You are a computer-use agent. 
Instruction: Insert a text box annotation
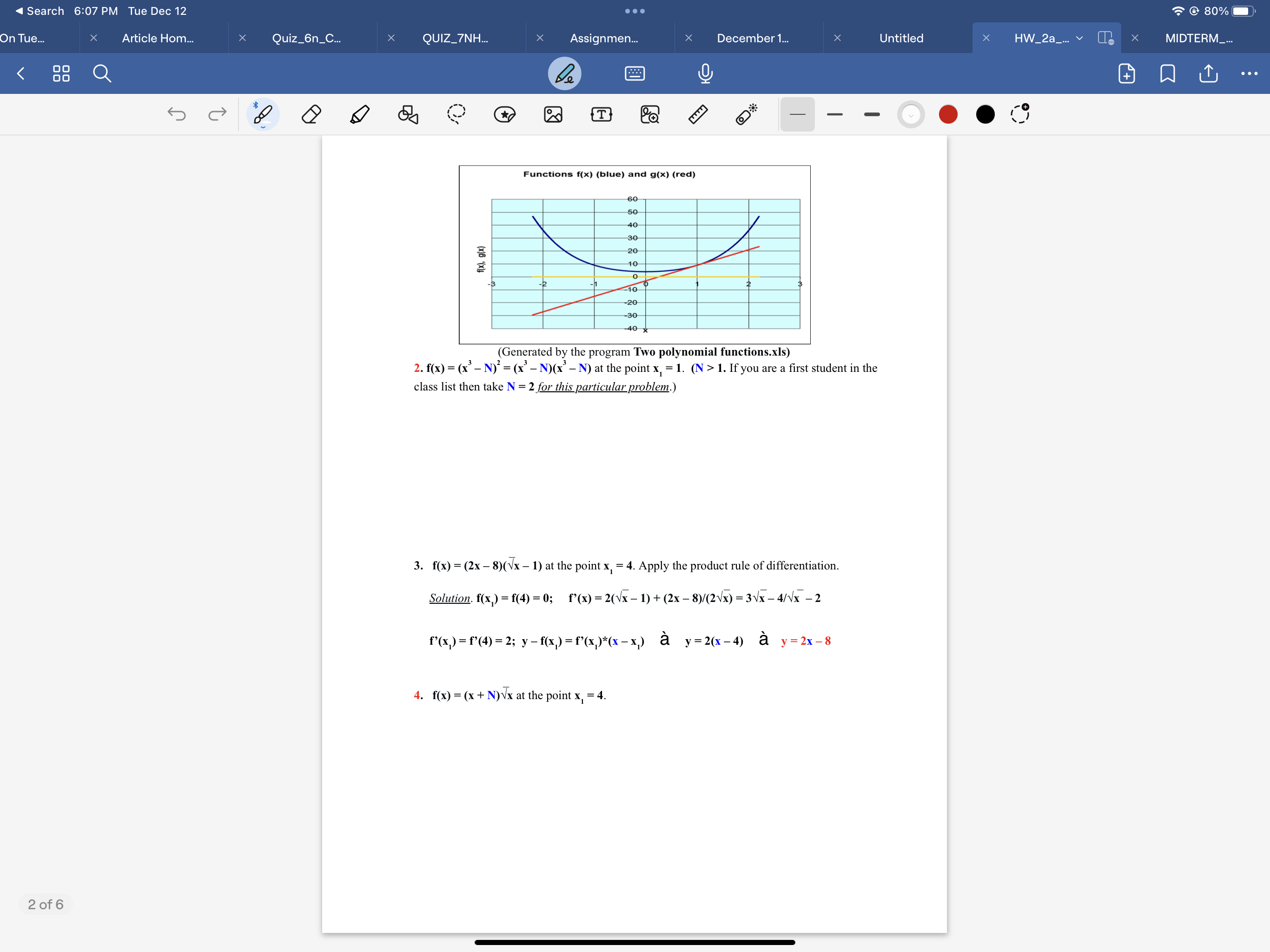coord(601,114)
